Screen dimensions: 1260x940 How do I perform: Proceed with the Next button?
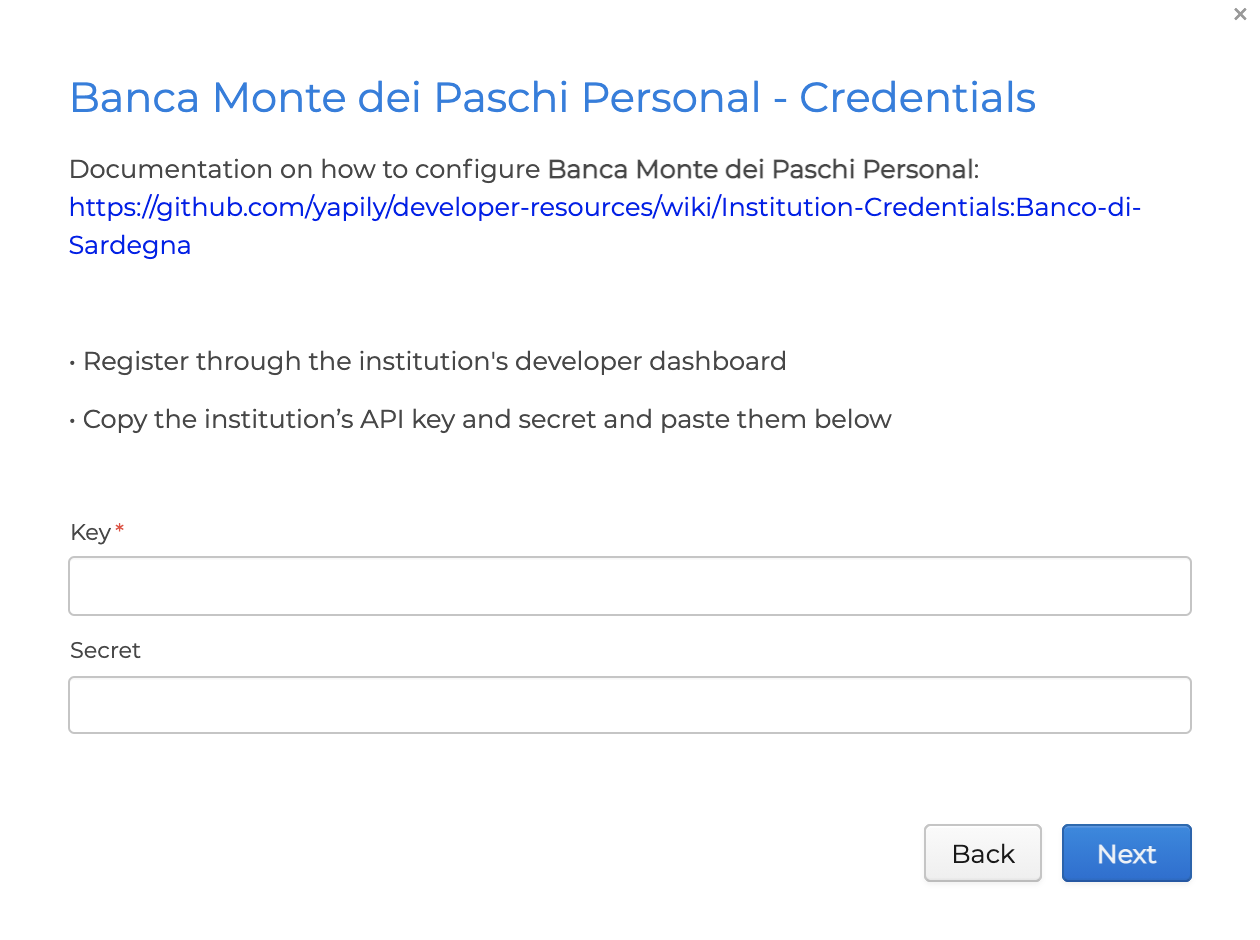coord(1127,853)
